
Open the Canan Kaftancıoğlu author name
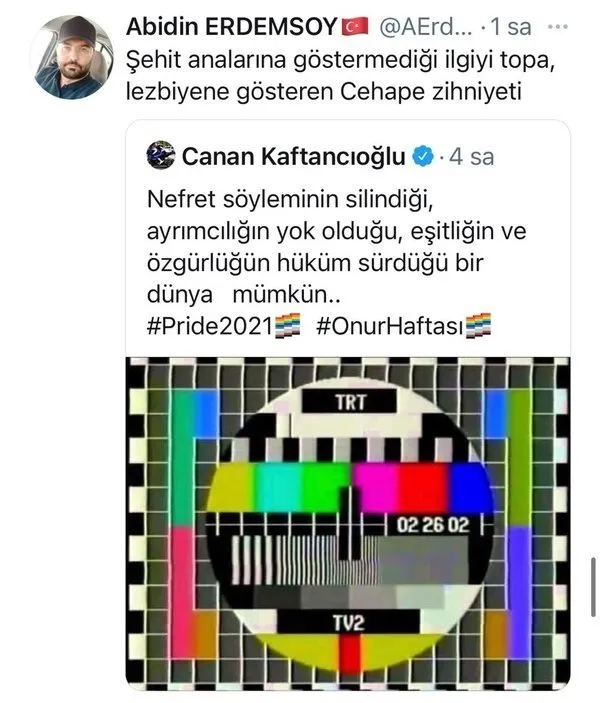[293, 156]
